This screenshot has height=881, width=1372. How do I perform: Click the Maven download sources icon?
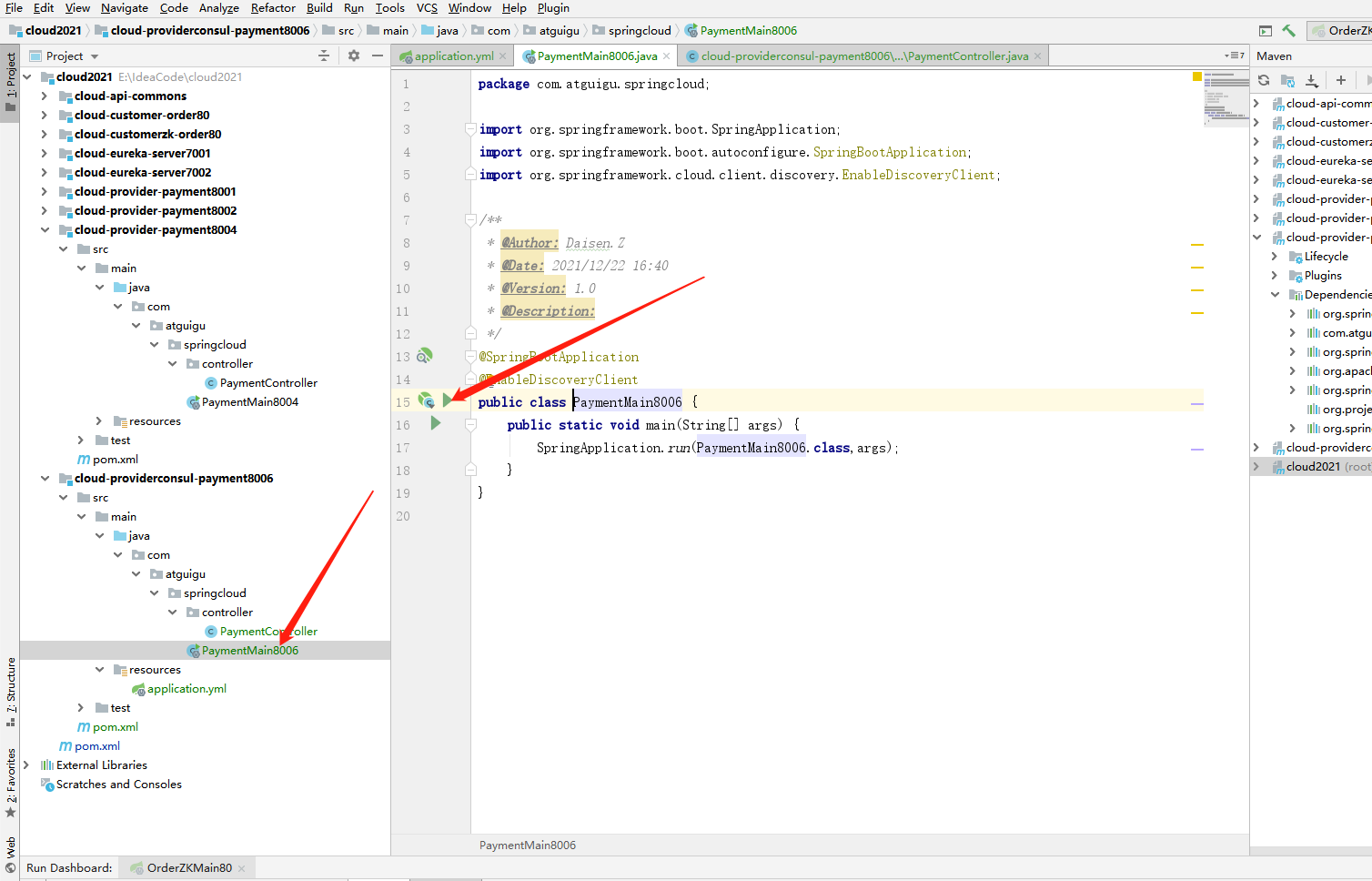click(x=1311, y=80)
